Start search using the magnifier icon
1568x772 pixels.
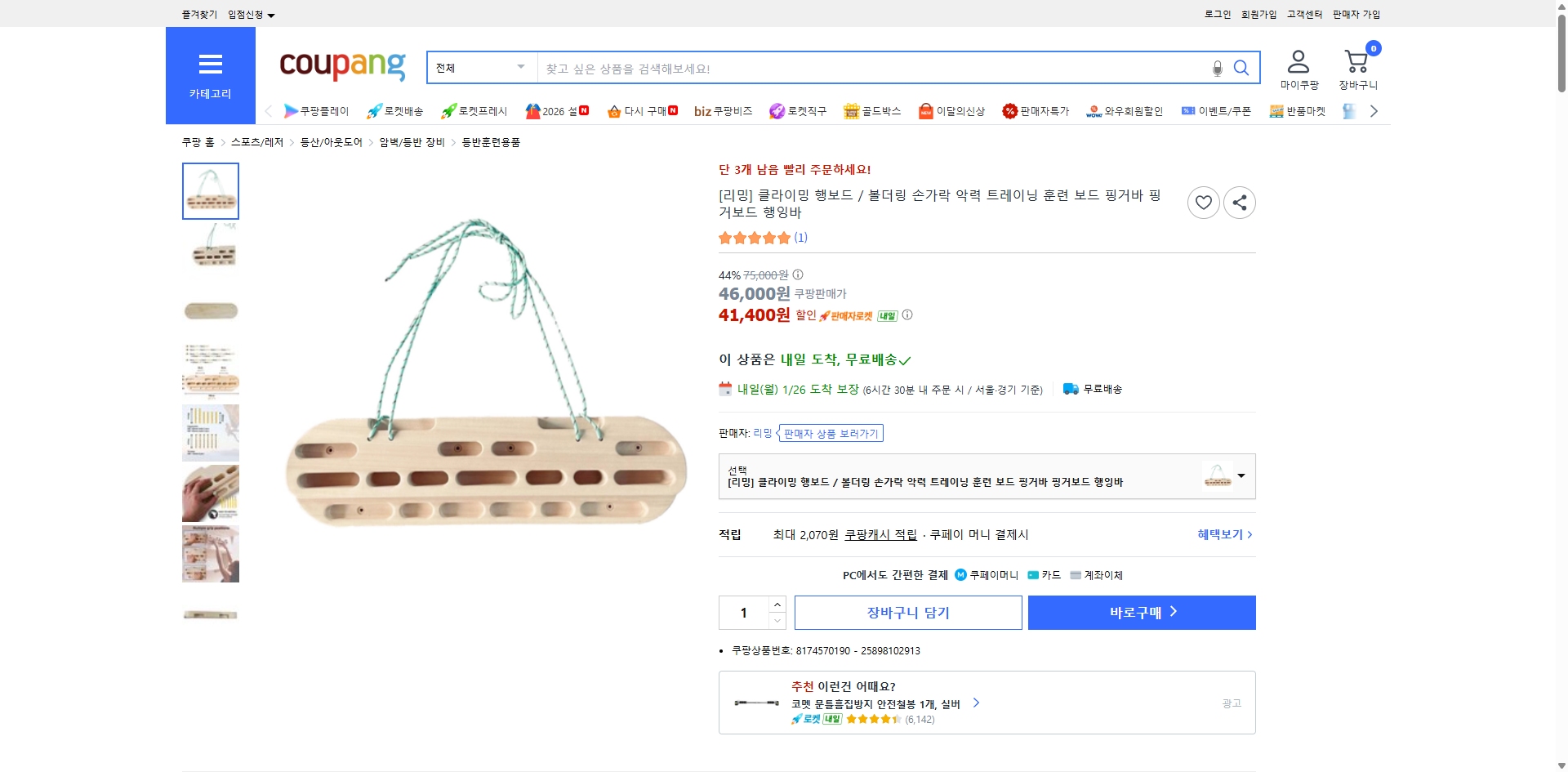(x=1241, y=68)
